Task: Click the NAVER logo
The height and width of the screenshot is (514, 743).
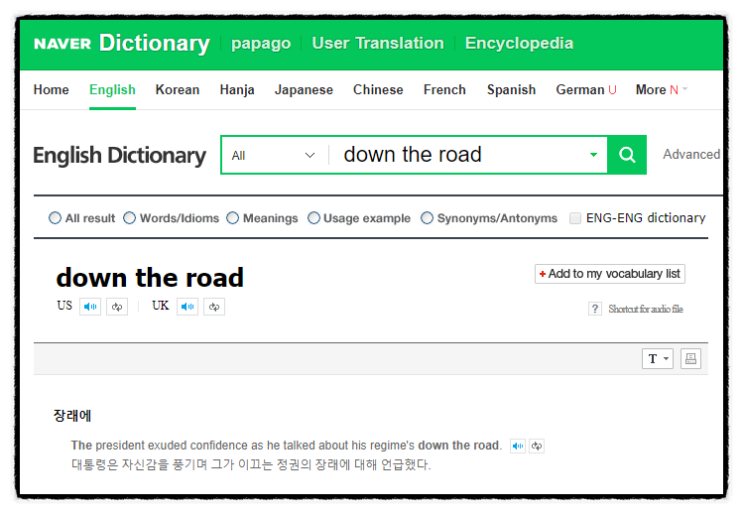Action: [62, 44]
